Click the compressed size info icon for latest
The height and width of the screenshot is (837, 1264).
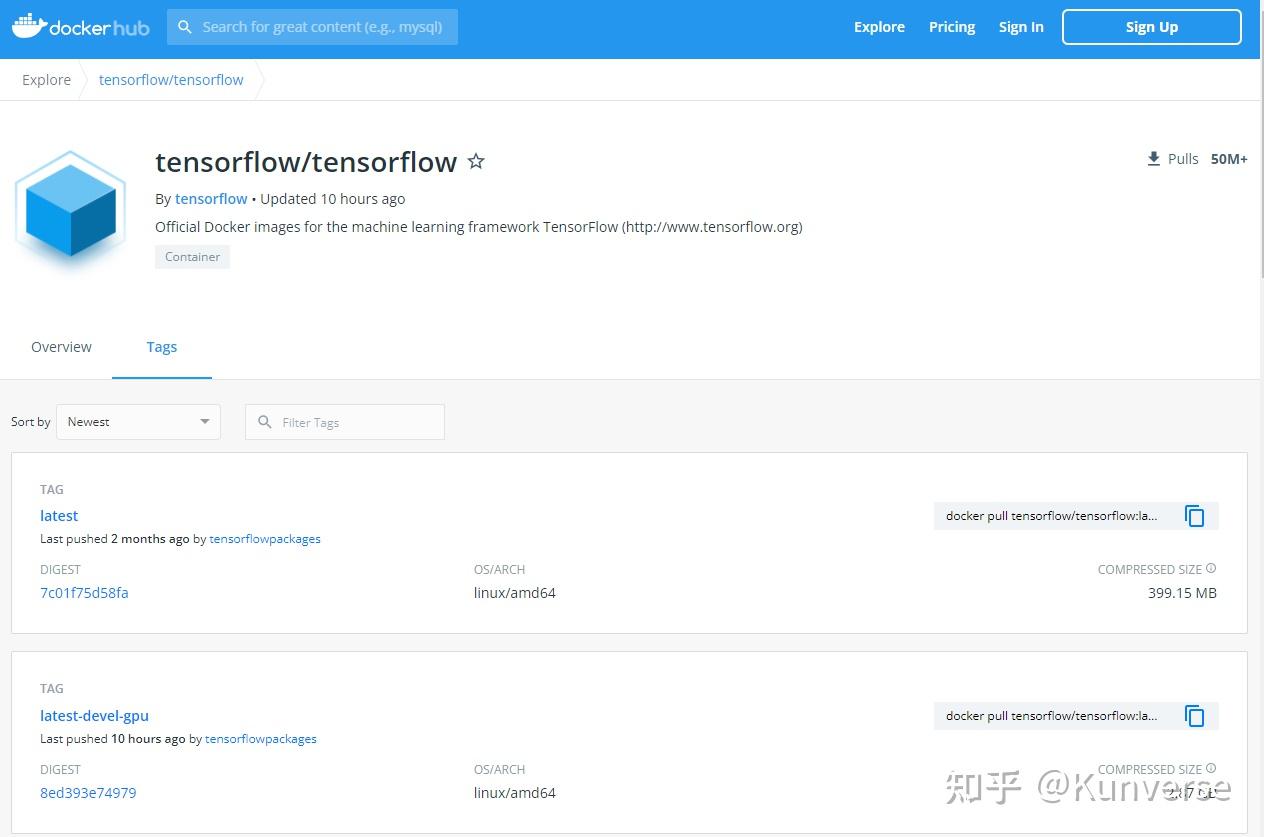(1210, 567)
